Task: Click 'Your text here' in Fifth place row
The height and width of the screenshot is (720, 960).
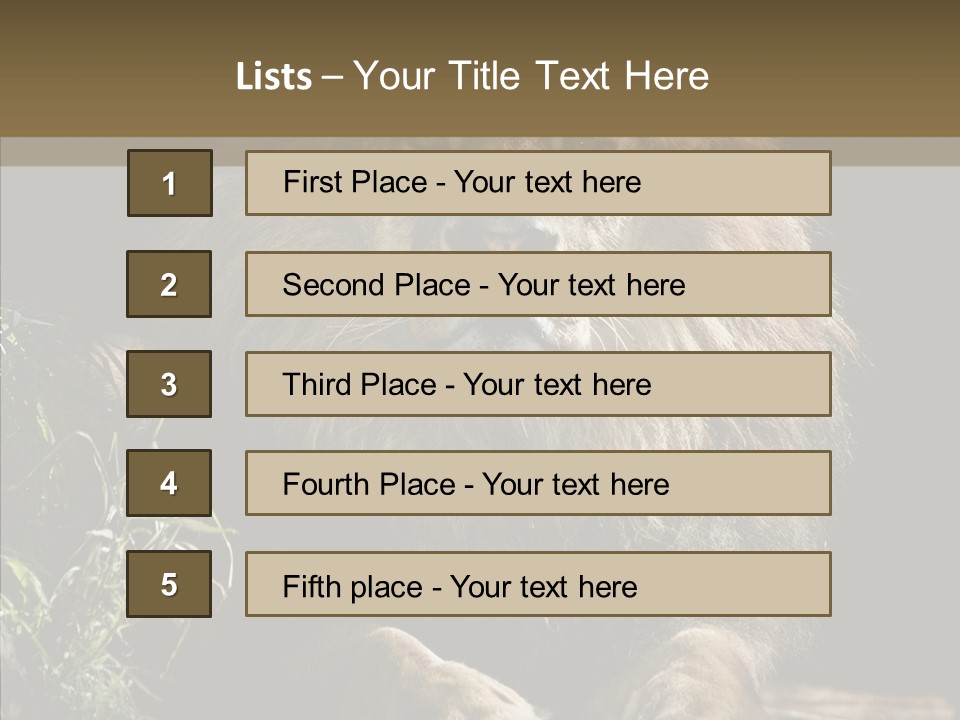Action: pyautogui.click(x=543, y=586)
